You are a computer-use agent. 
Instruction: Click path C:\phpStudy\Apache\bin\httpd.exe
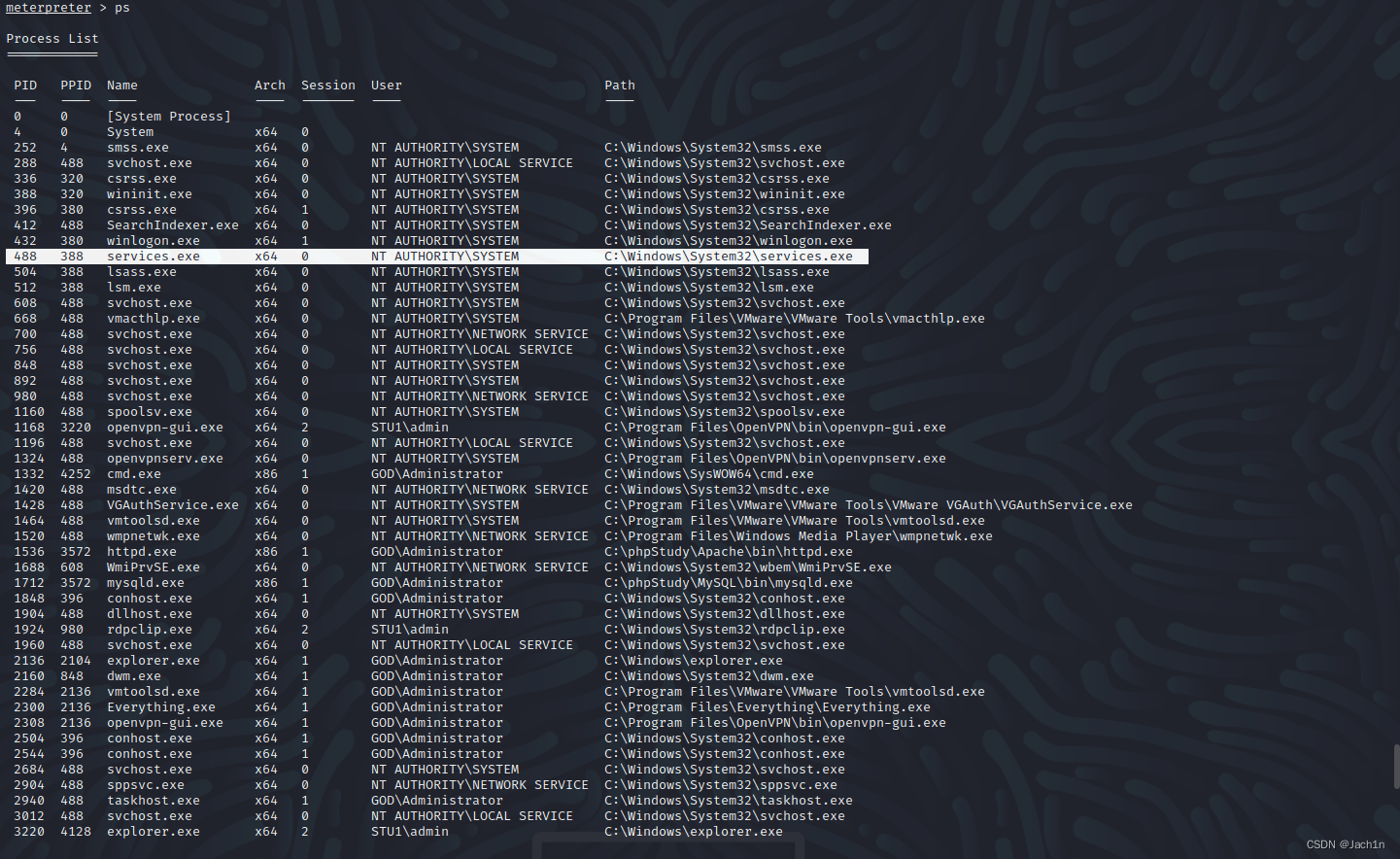[729, 552]
